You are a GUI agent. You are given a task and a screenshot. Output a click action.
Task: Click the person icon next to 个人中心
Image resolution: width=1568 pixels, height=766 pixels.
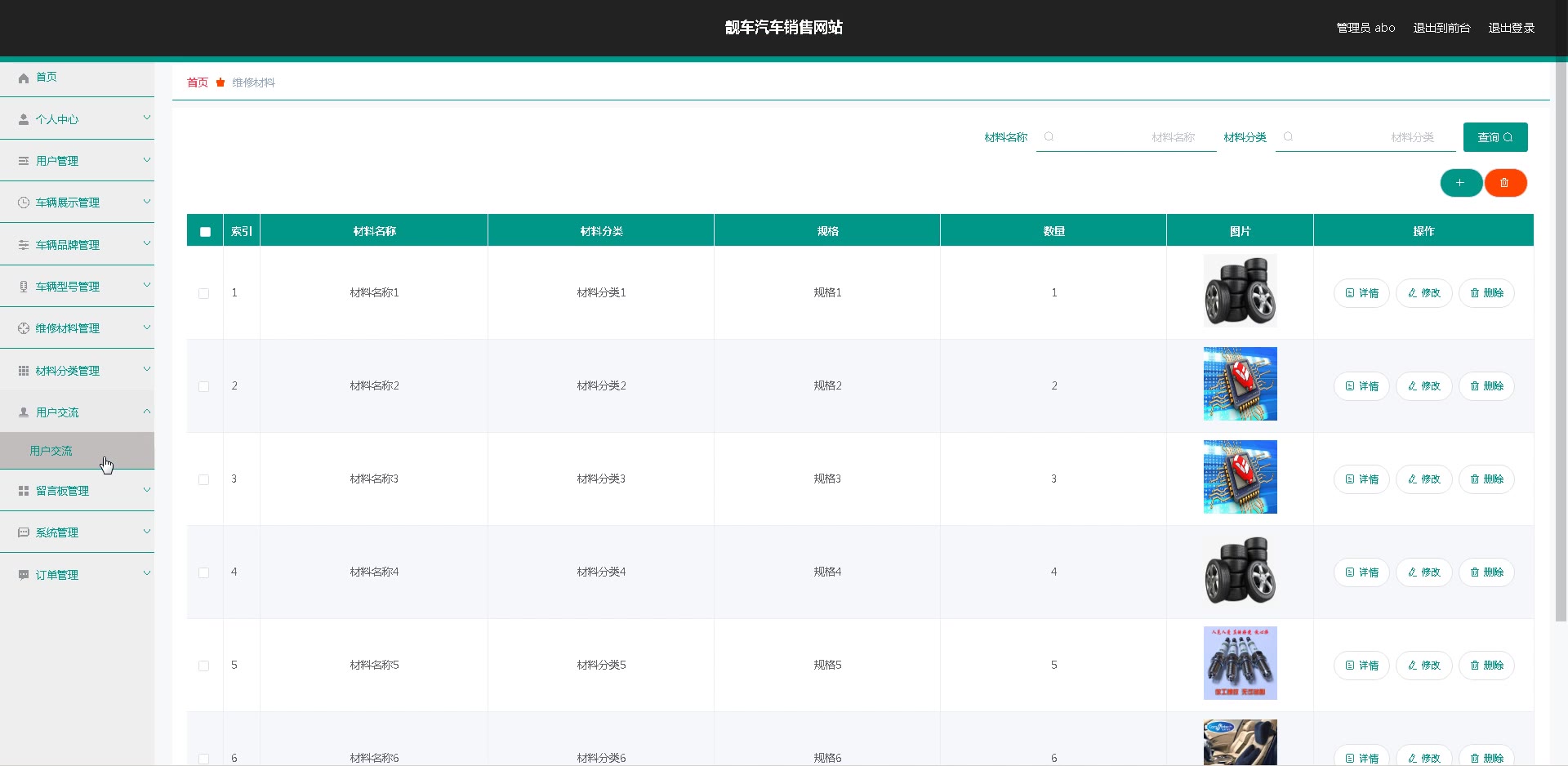tap(24, 119)
